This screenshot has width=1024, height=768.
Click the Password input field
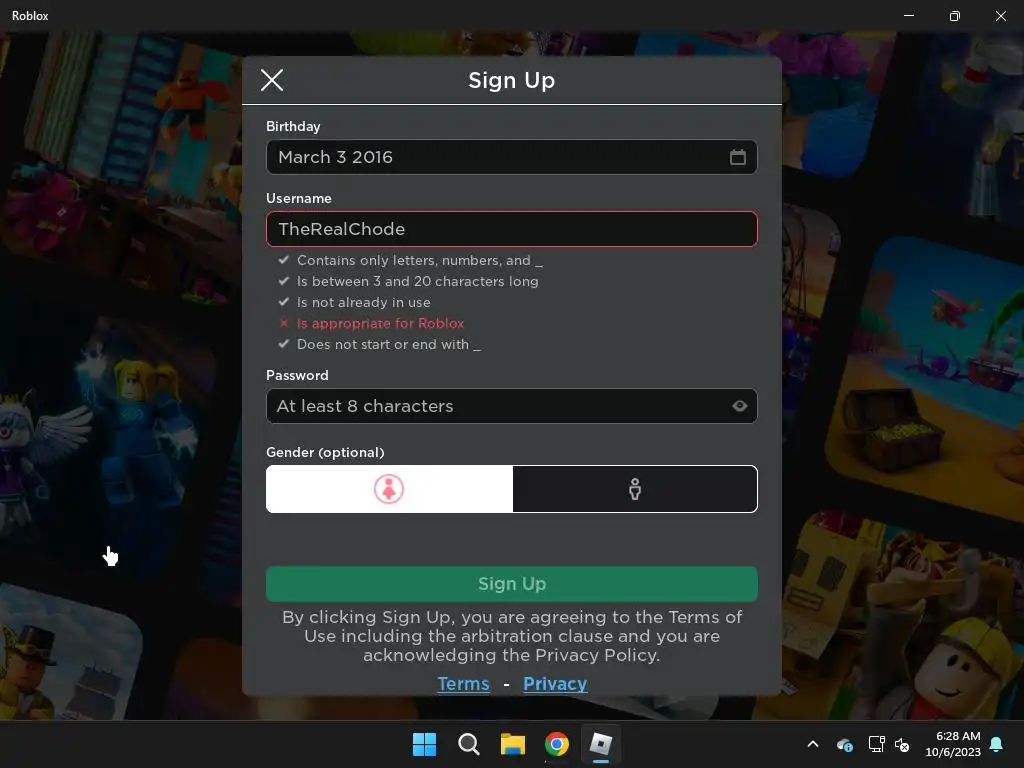(511, 406)
